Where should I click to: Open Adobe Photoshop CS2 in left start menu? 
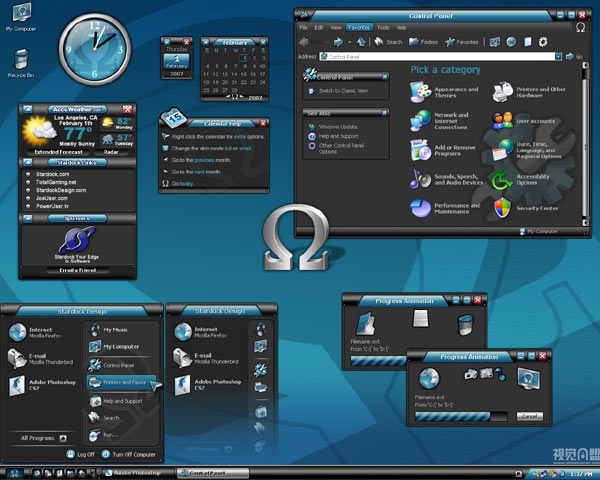pyautogui.click(x=42, y=385)
